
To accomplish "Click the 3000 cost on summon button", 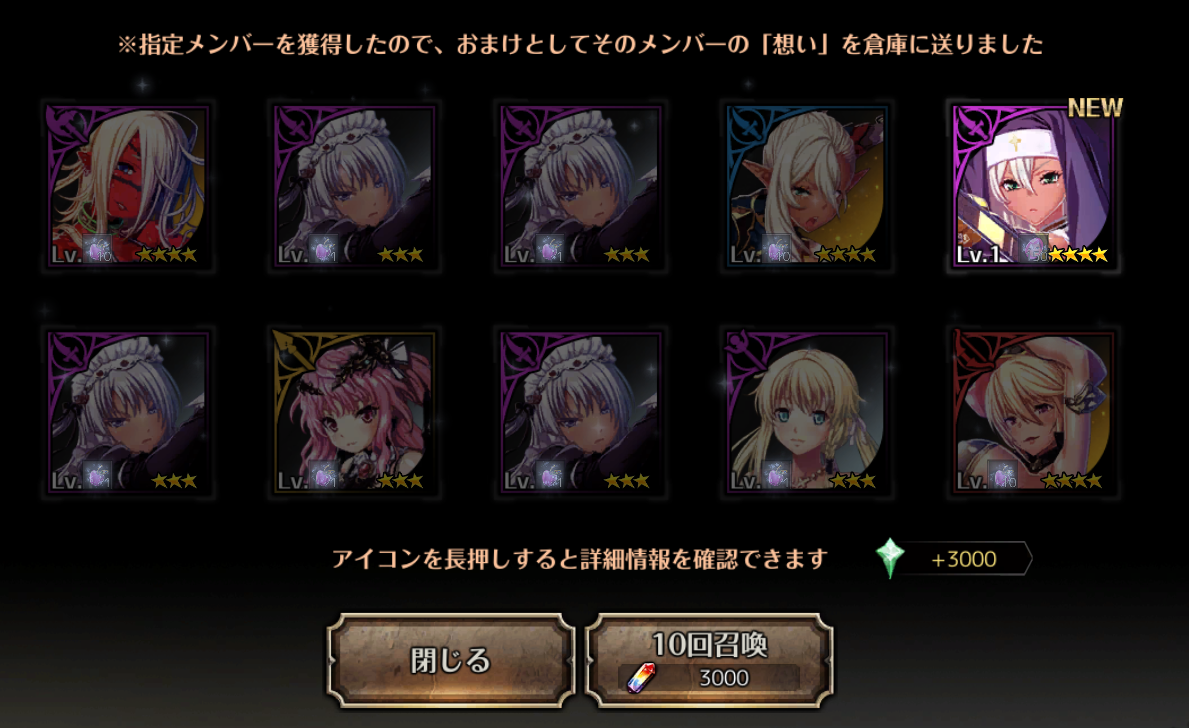I will 723,678.
